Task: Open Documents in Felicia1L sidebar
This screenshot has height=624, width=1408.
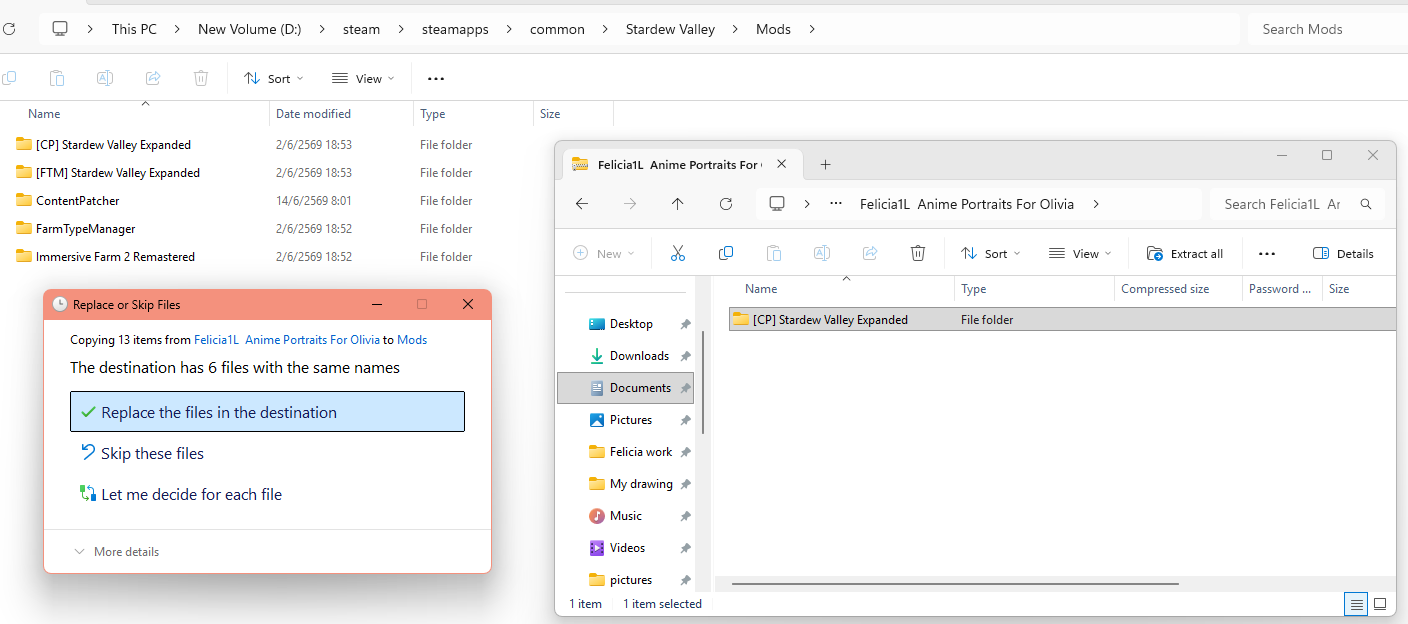Action: tap(625, 388)
